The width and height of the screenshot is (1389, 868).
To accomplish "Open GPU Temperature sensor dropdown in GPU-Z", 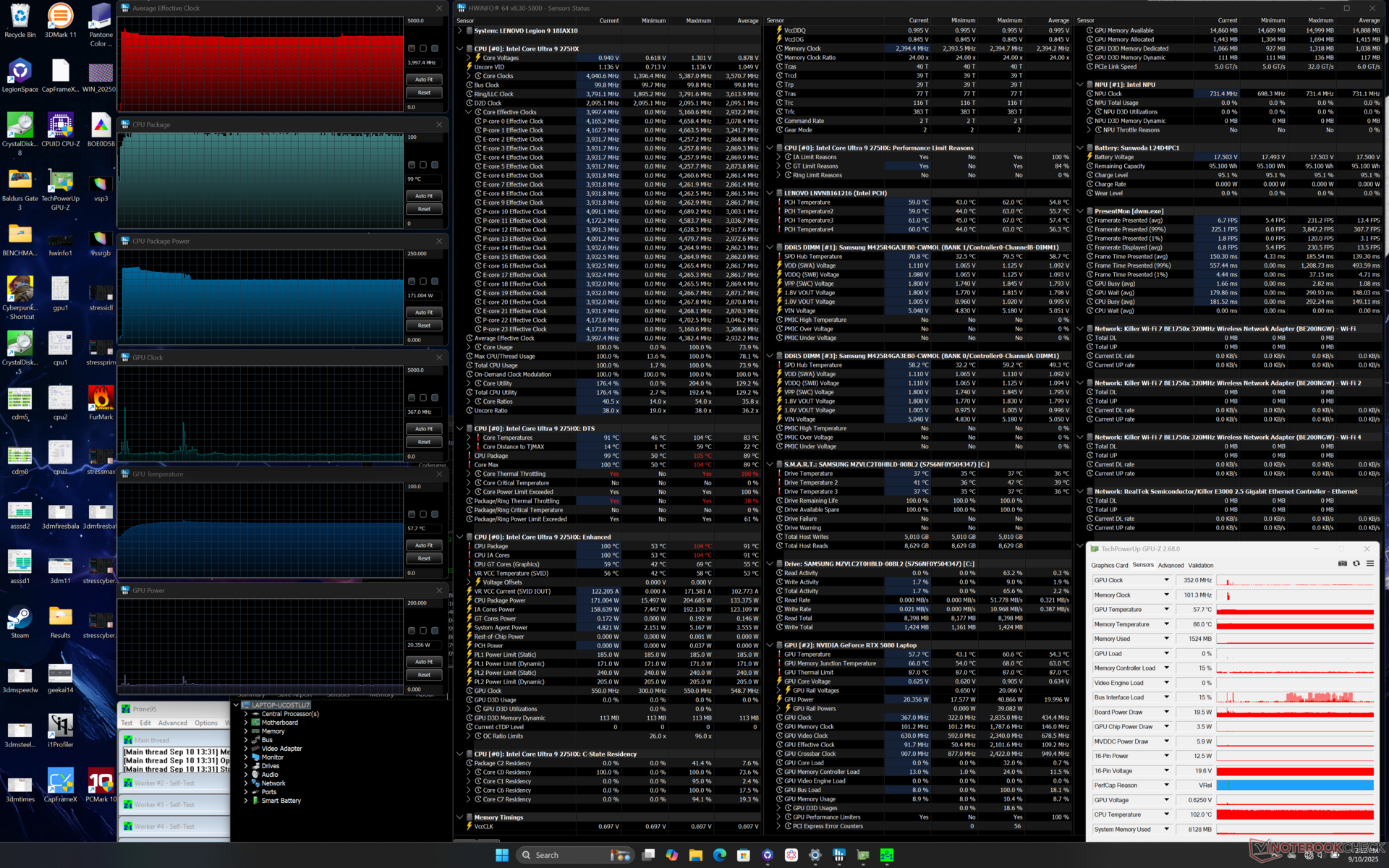I will [1166, 610].
